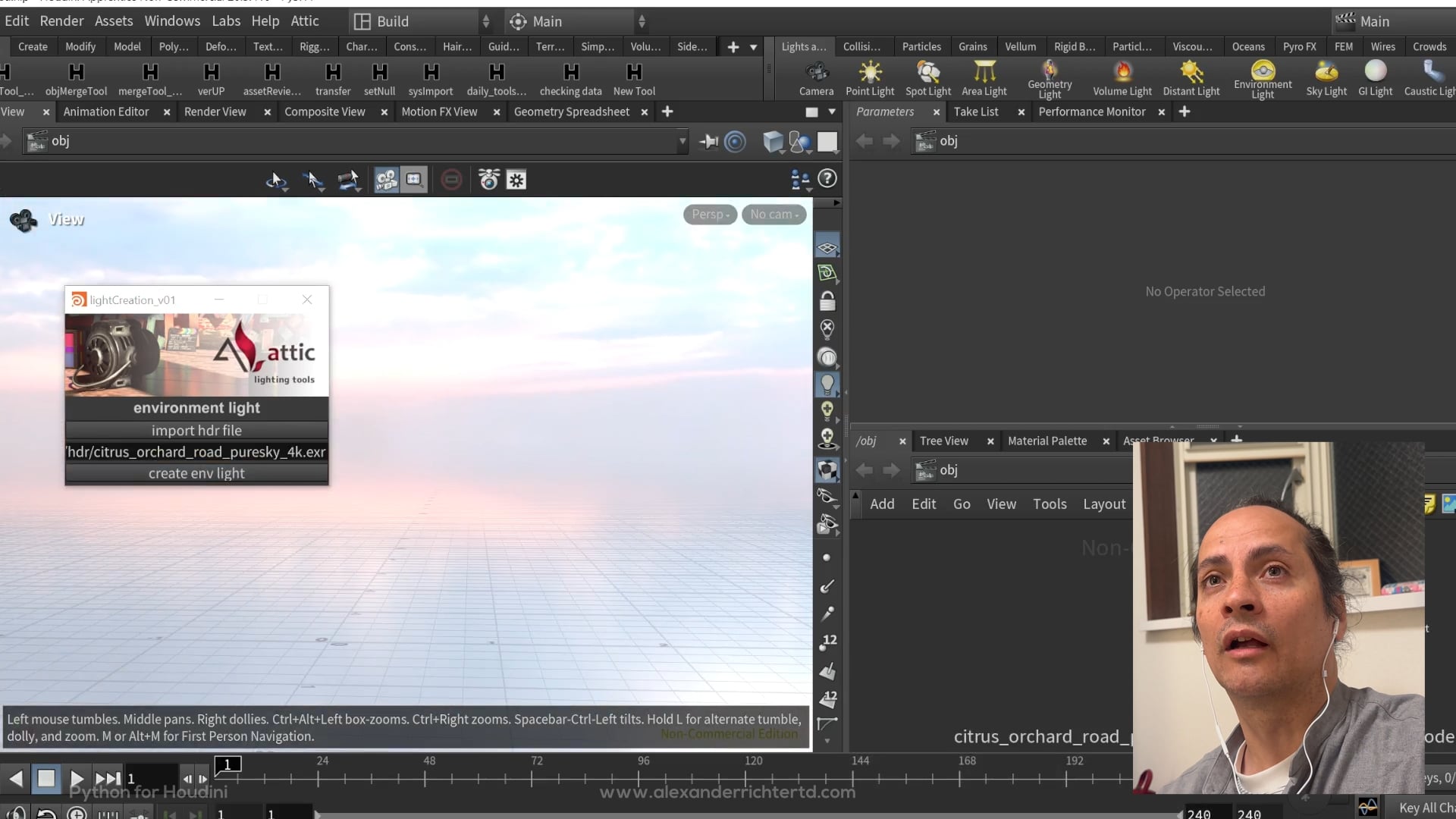Screen dimensions: 1456x819
Task: Click the timeline playhead at frame 1
Action: [x=227, y=764]
